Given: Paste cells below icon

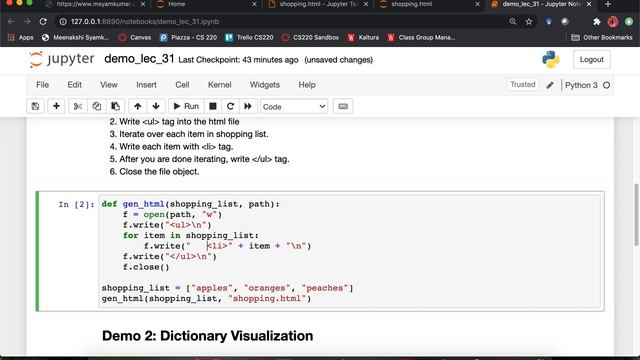Looking at the screenshot, I should click(116, 107).
